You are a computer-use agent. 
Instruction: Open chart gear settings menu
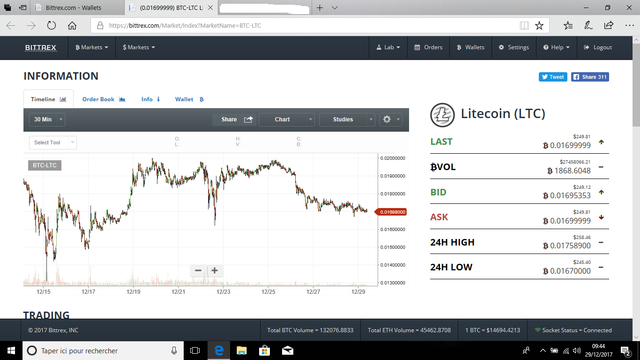pos(391,119)
